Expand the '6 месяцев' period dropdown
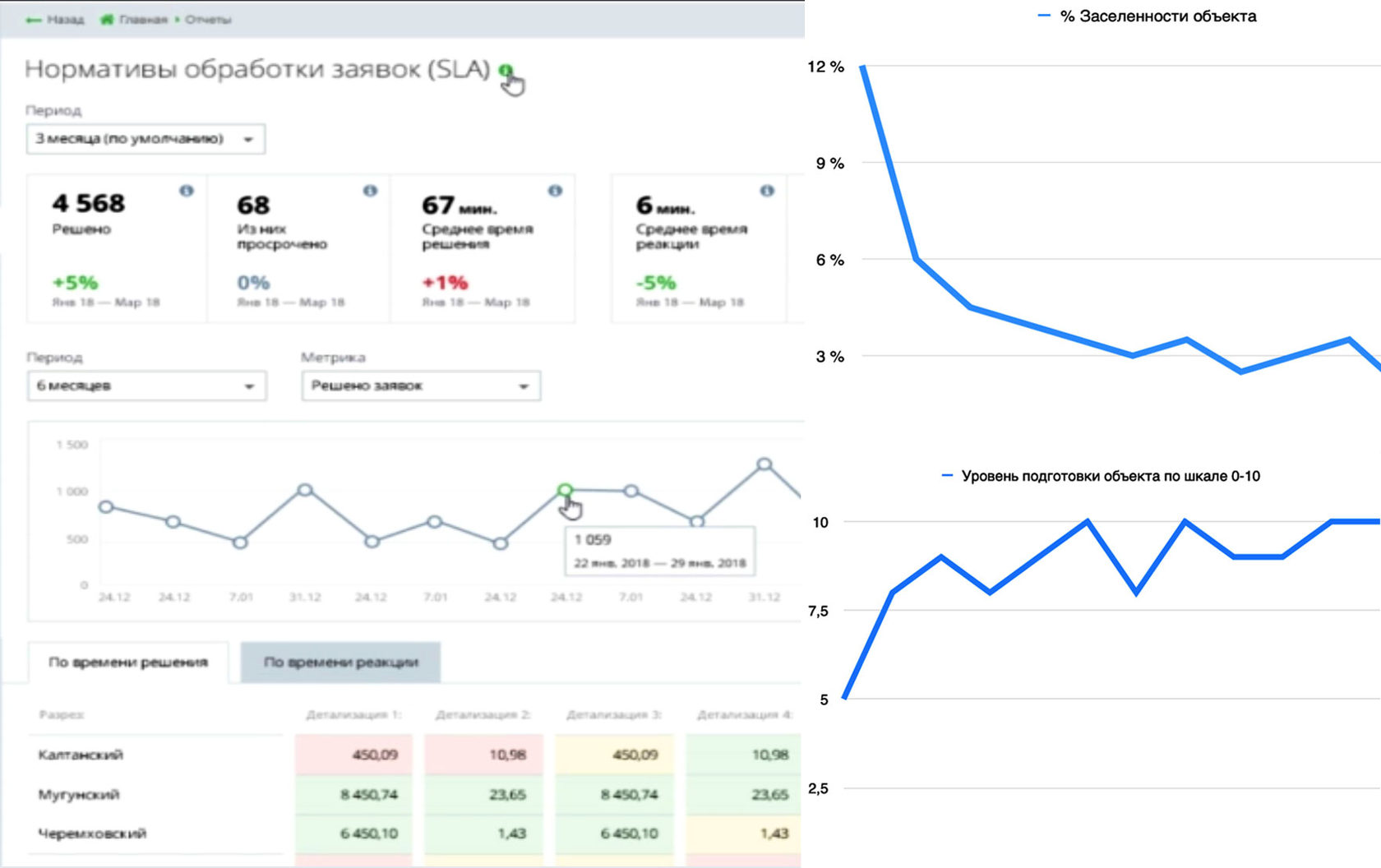 146,386
